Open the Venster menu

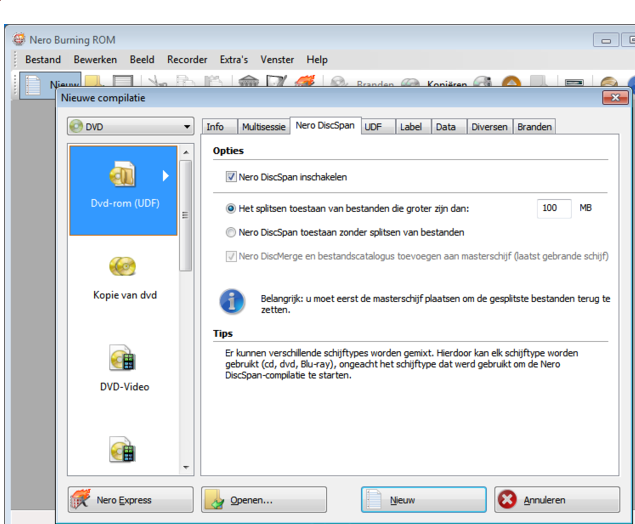click(x=277, y=60)
